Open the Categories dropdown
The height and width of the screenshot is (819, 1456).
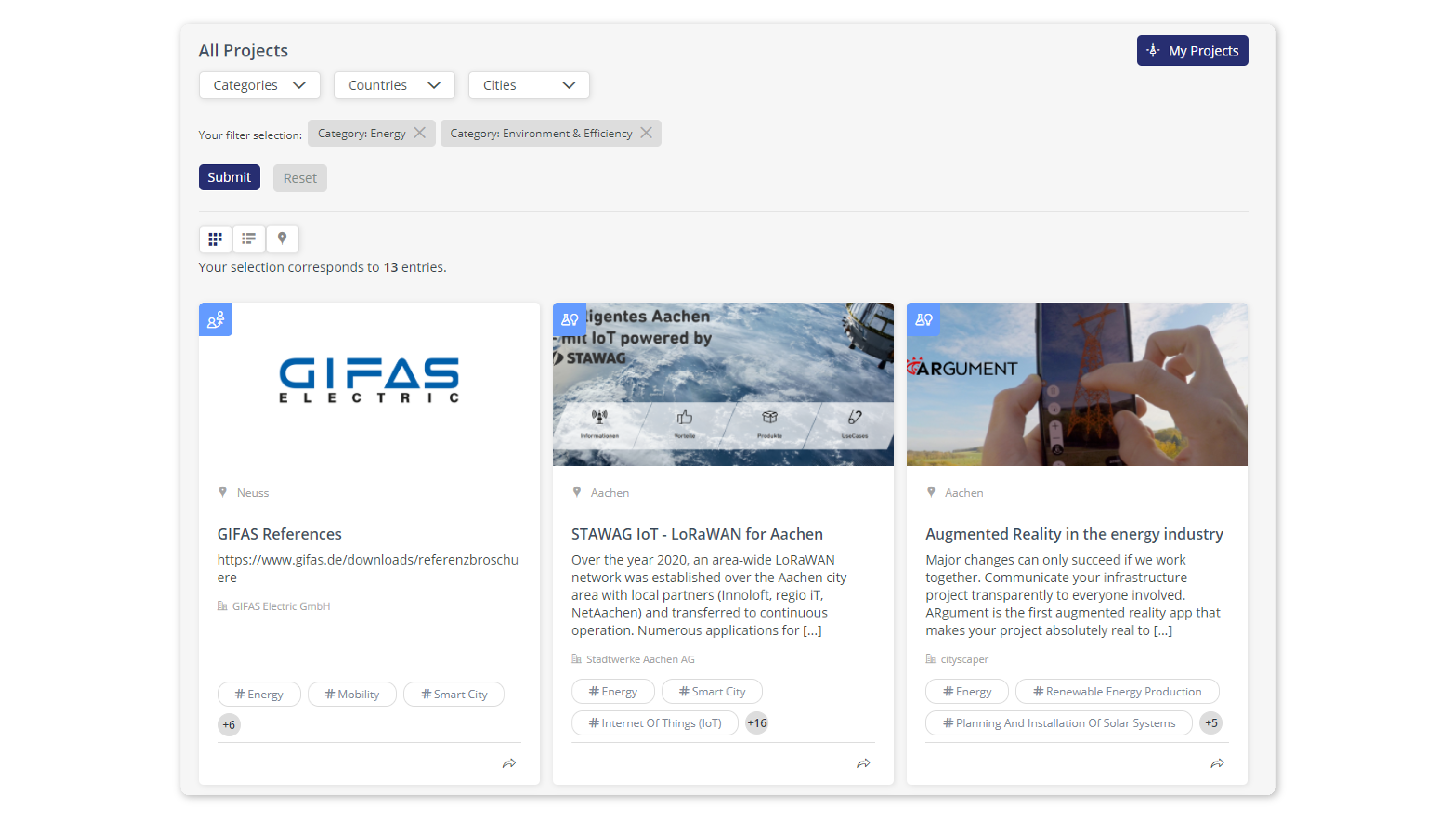pyautogui.click(x=259, y=85)
